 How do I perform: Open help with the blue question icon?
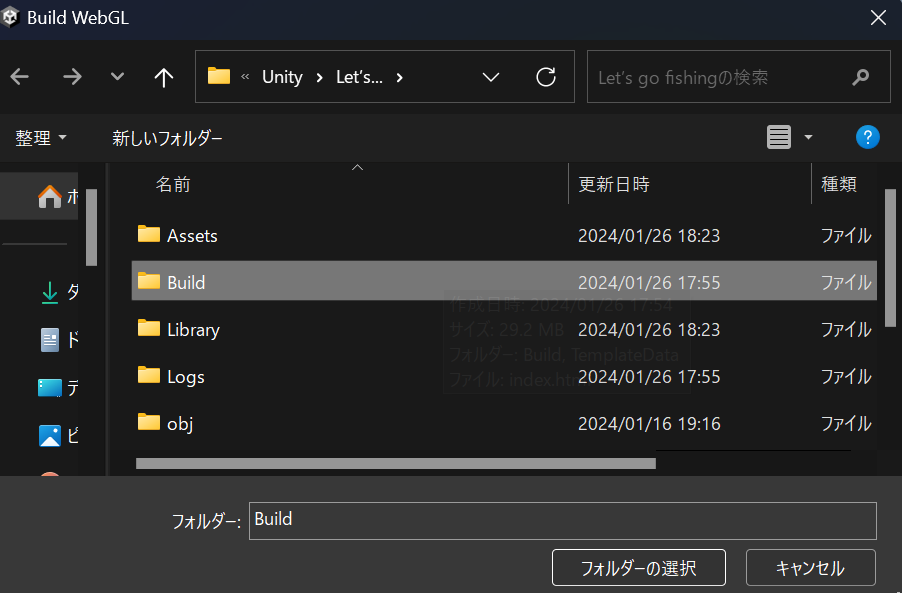[x=867, y=137]
